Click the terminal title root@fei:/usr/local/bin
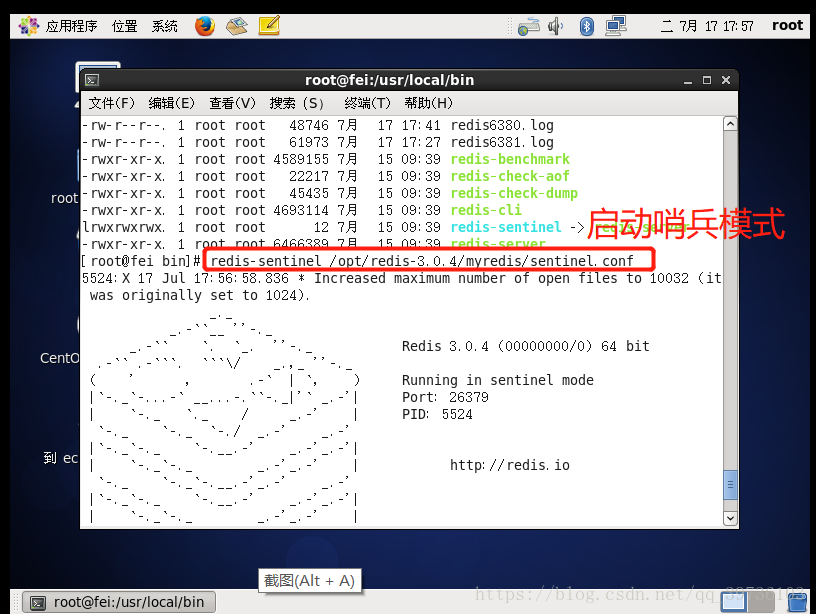The width and height of the screenshot is (816, 614). click(x=389, y=80)
